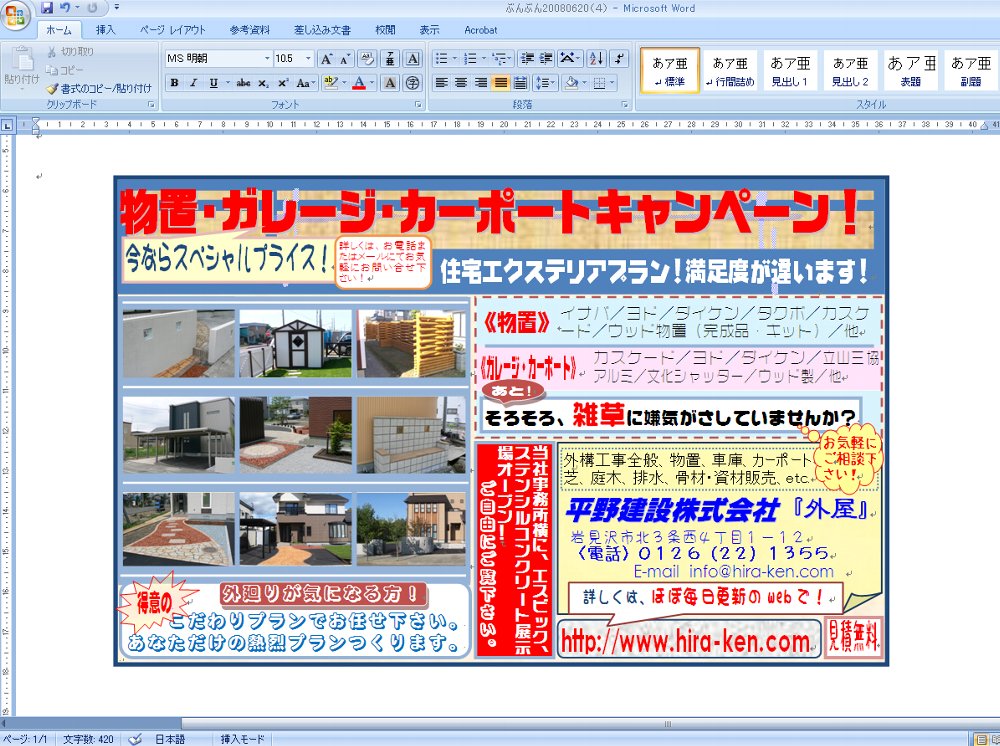The height and width of the screenshot is (746, 1000).
Task: Apply distributed text alignment
Action: tap(520, 83)
